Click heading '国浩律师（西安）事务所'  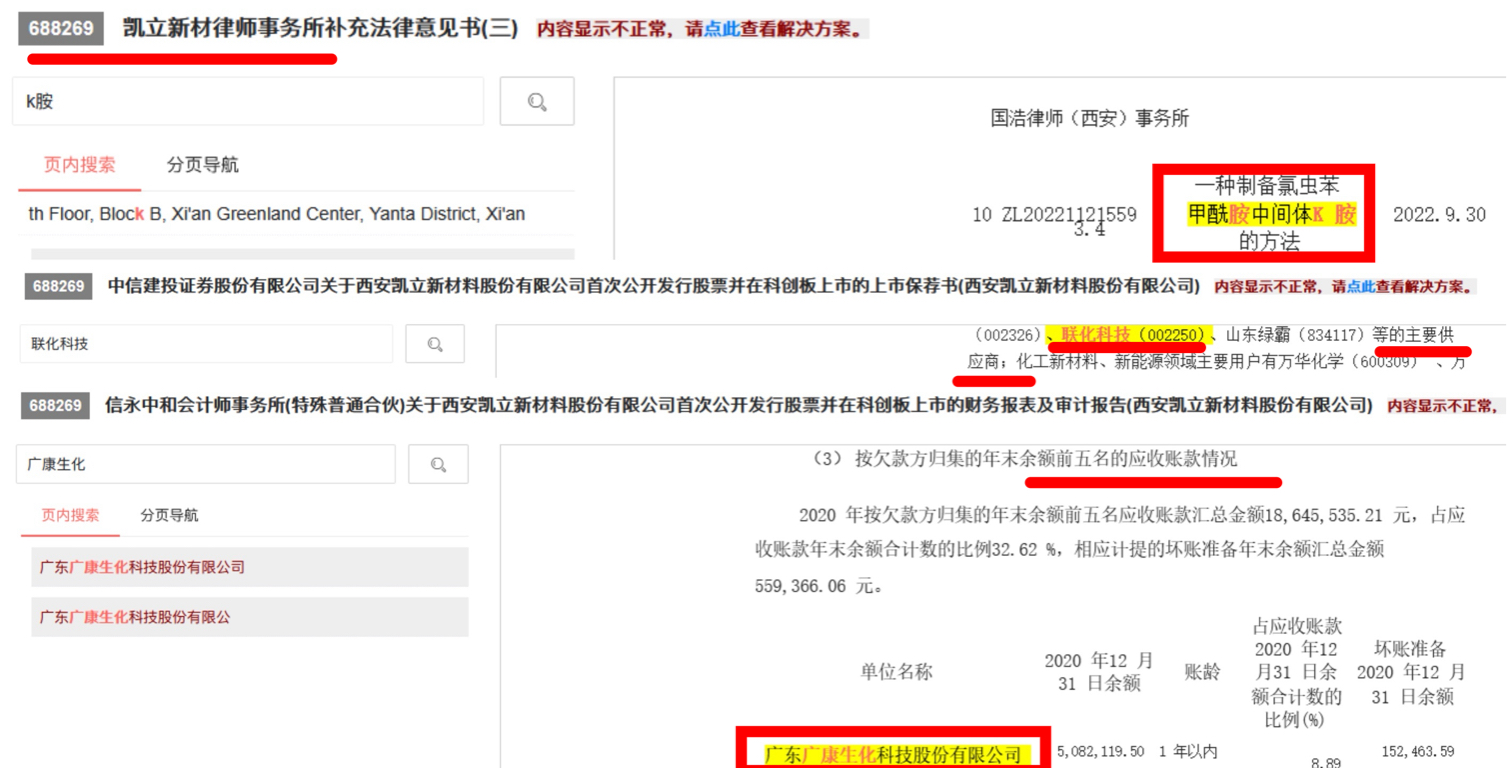point(1090,118)
